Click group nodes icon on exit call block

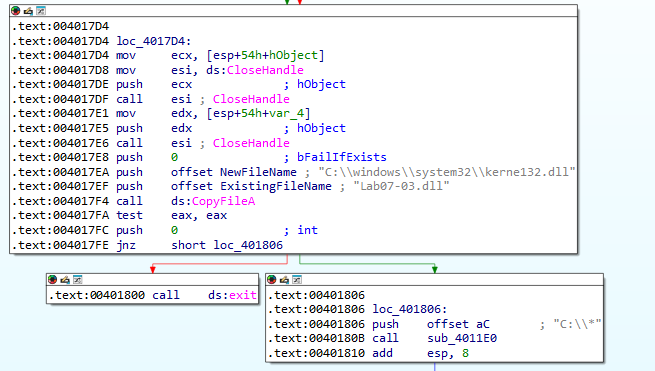pyautogui.click(x=78, y=280)
